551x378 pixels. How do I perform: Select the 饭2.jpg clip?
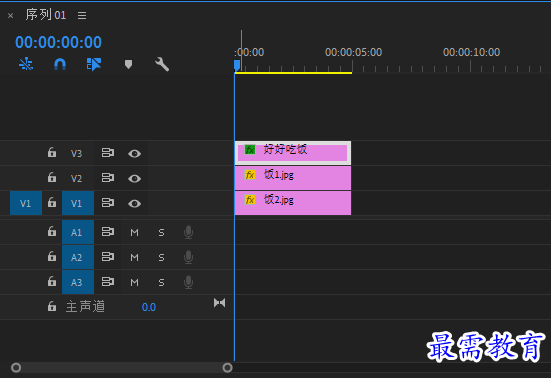(x=293, y=203)
